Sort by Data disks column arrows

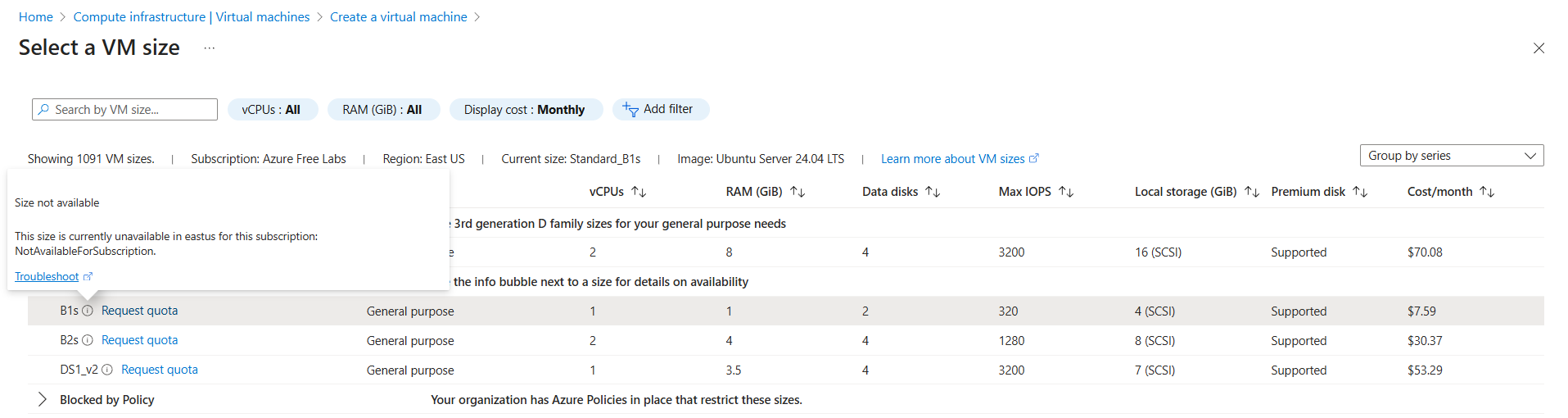[933, 192]
